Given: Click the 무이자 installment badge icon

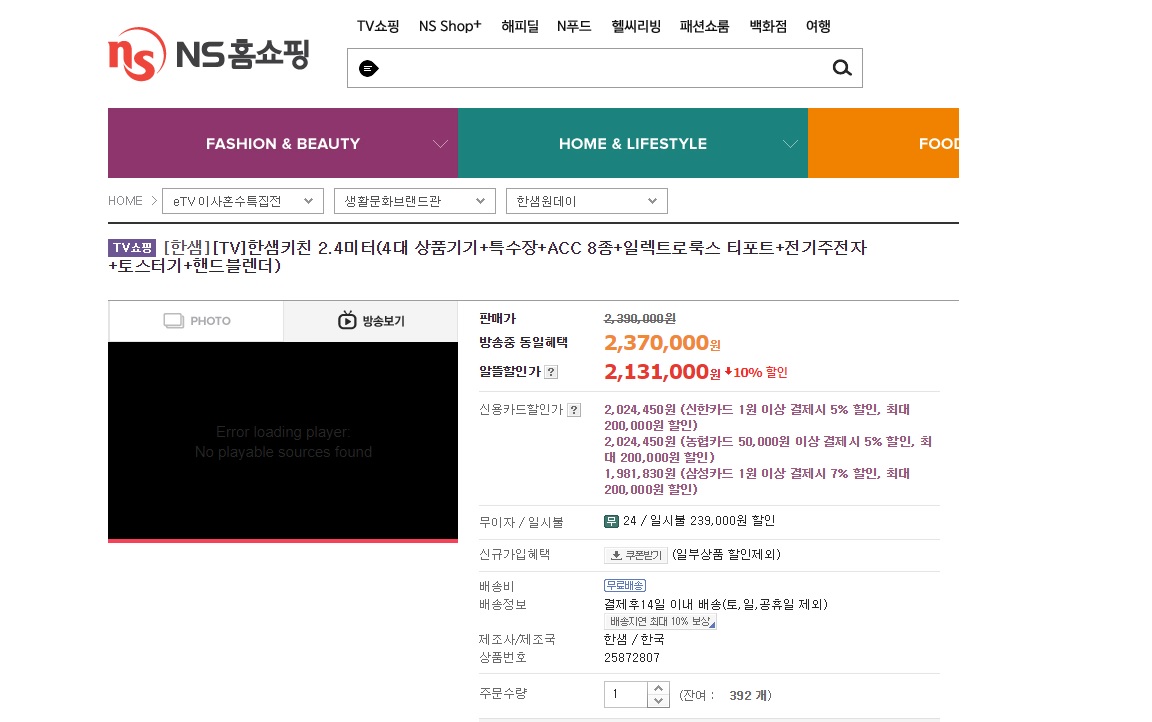Looking at the screenshot, I should [611, 521].
